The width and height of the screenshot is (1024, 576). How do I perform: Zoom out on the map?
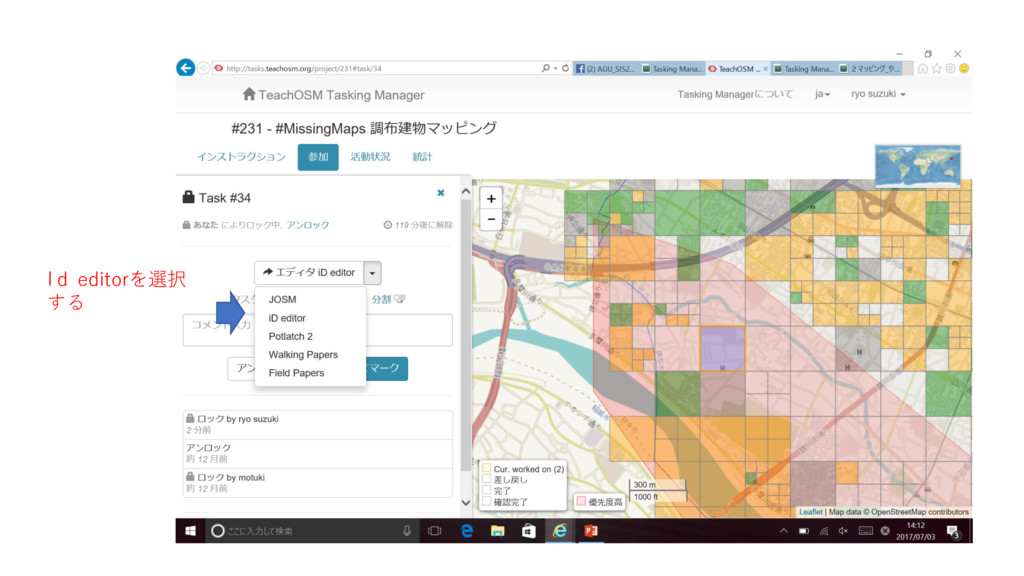click(x=491, y=218)
